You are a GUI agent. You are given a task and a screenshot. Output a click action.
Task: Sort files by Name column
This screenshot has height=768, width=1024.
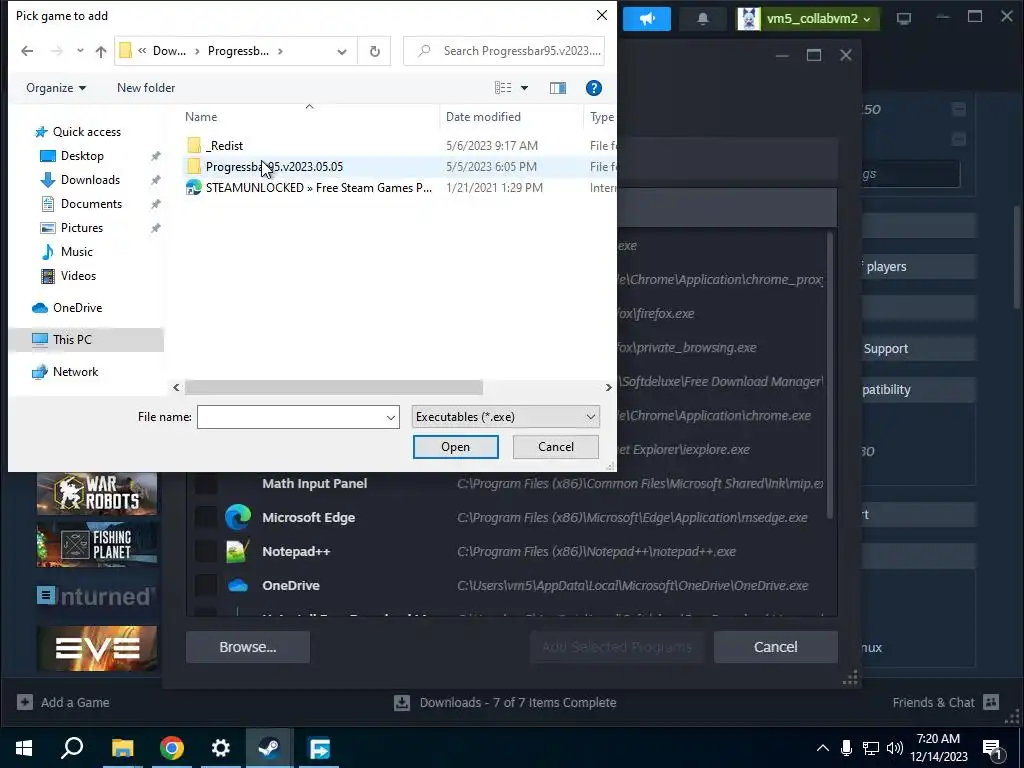pyautogui.click(x=200, y=117)
